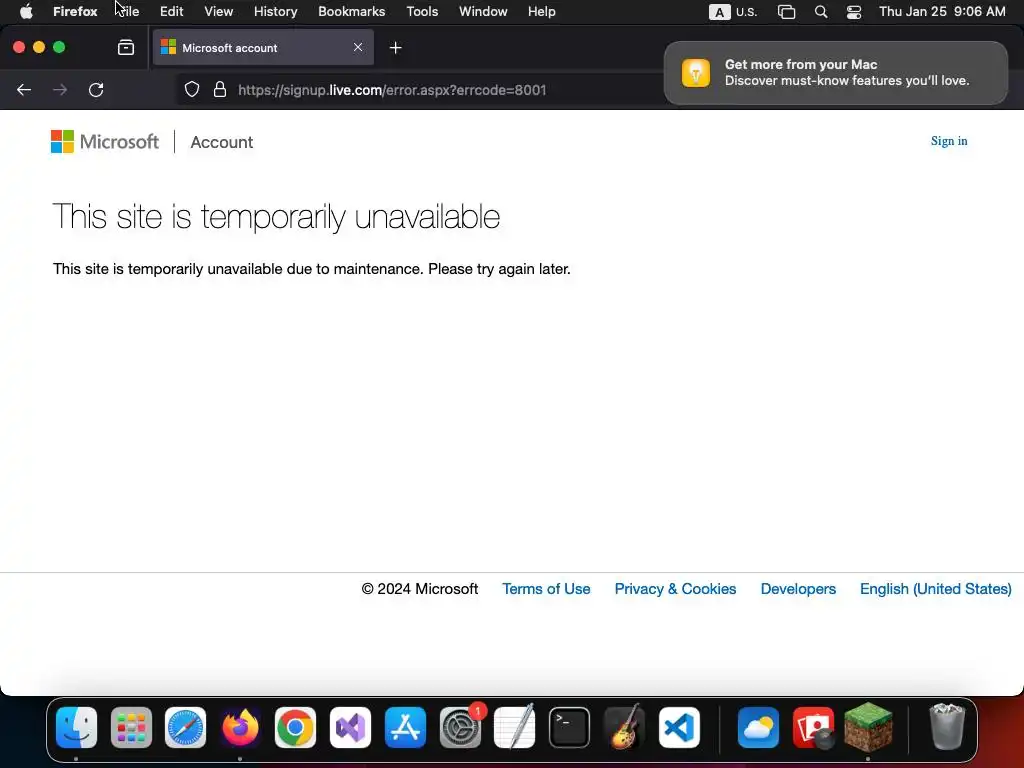Open the Developers link
1024x768 pixels.
click(x=798, y=589)
